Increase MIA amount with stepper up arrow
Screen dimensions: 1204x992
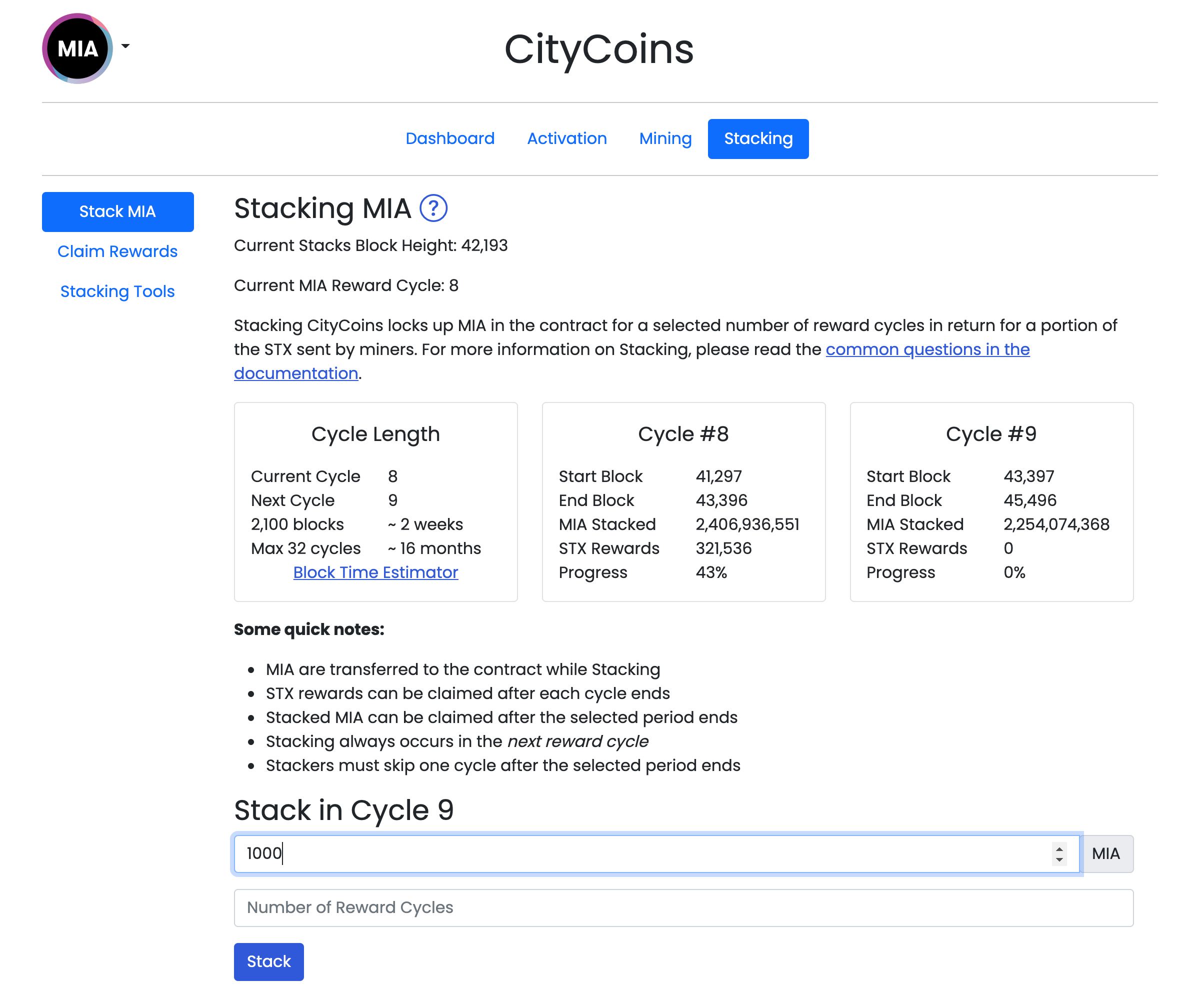coord(1059,848)
